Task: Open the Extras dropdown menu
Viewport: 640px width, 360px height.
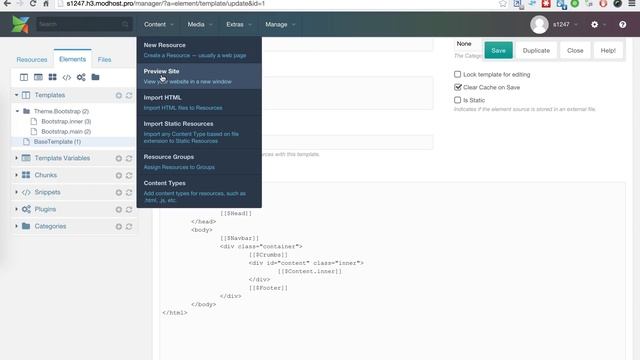Action: [x=239, y=24]
